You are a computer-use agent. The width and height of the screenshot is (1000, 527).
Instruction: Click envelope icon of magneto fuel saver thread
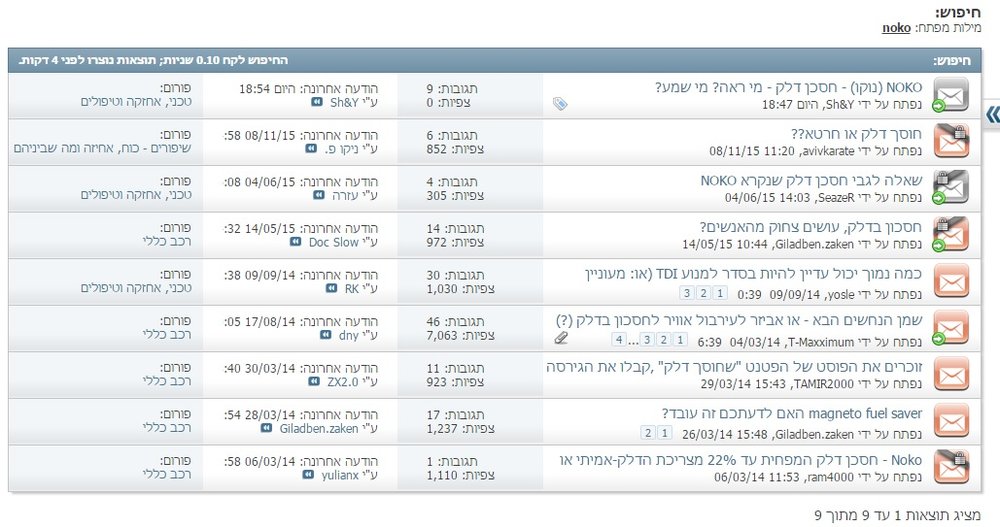click(x=951, y=421)
